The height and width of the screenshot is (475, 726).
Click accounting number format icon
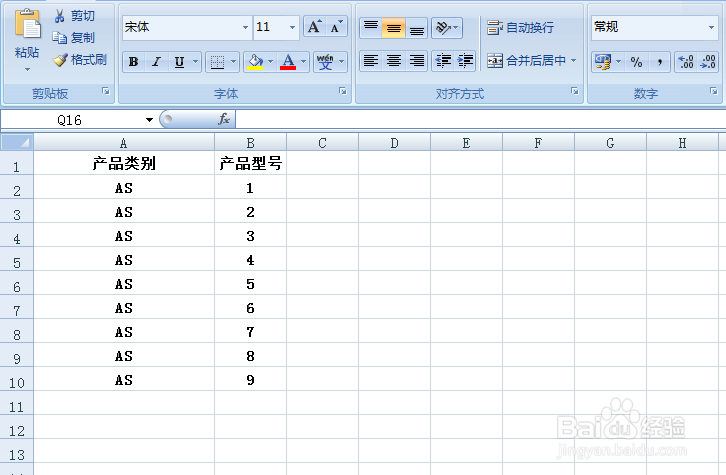point(602,62)
